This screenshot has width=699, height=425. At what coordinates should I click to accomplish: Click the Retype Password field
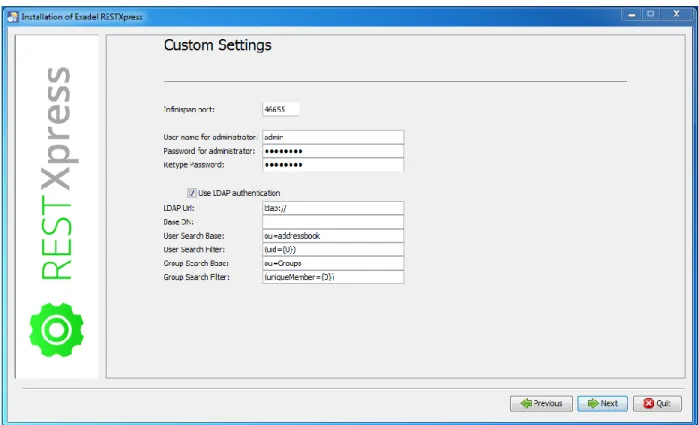(x=333, y=165)
